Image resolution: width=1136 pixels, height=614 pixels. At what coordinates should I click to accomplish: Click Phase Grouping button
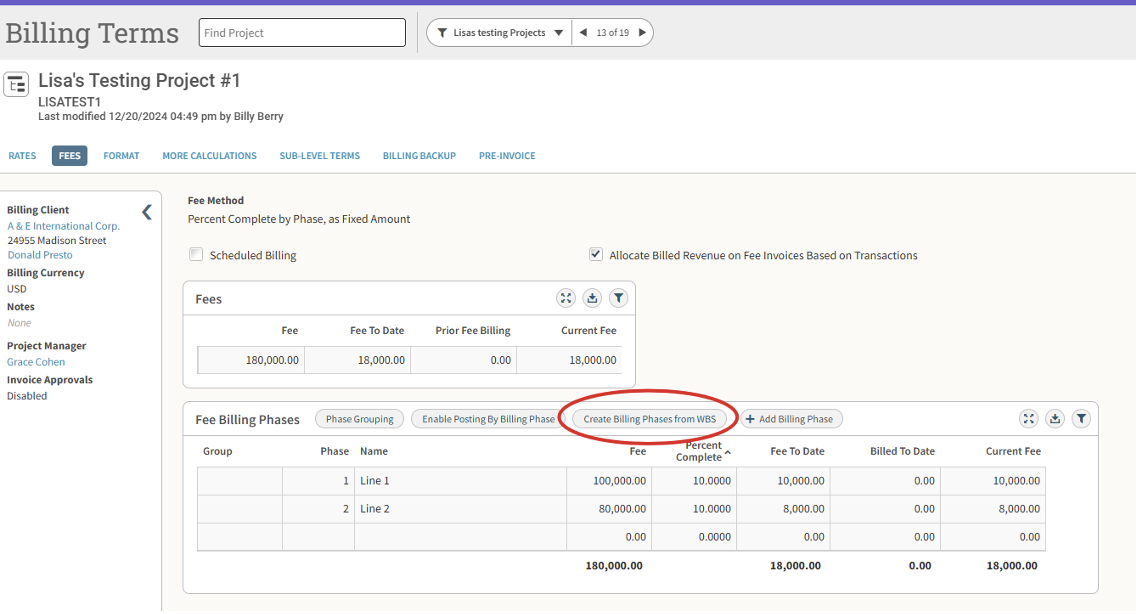(359, 419)
